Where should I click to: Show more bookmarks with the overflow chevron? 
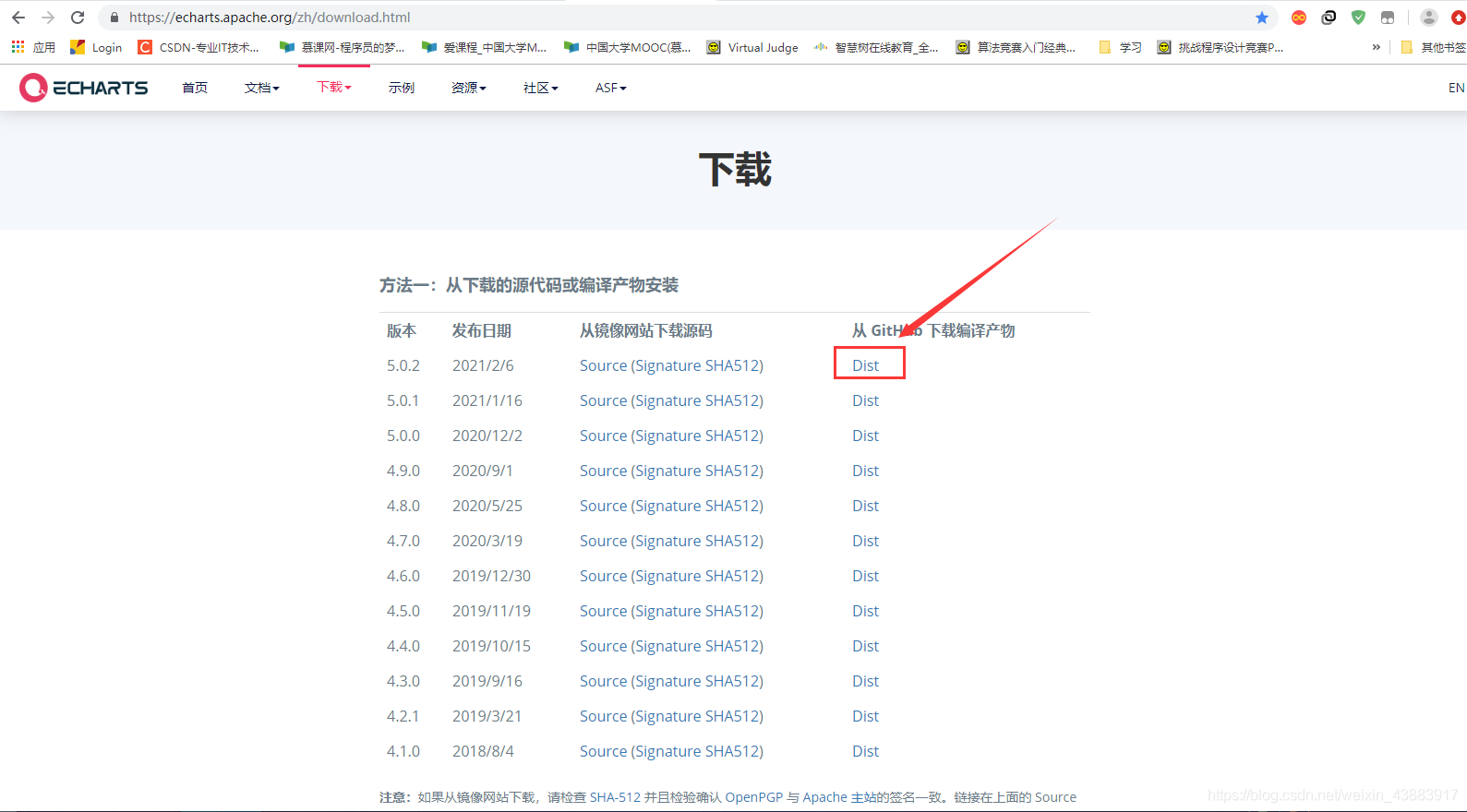pyautogui.click(x=1377, y=47)
